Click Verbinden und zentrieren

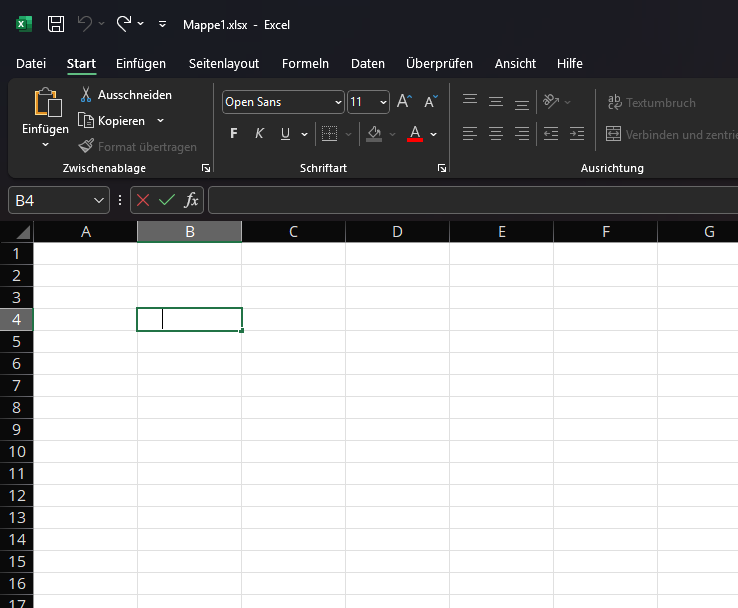click(672, 135)
